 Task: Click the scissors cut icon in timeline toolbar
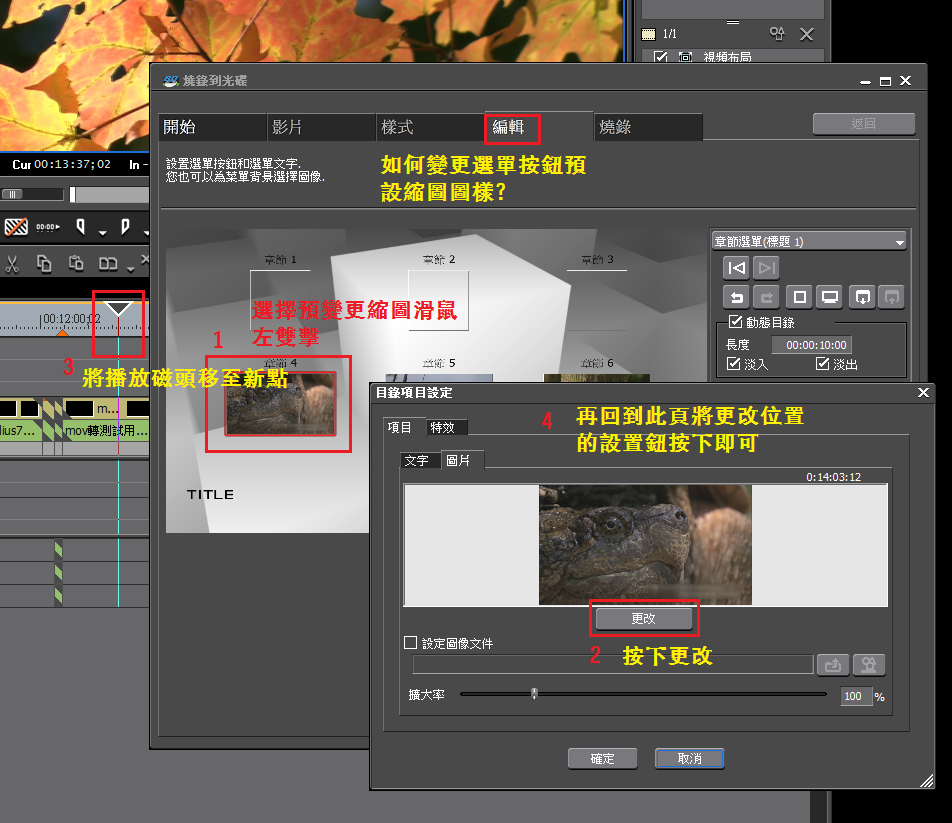pos(14,264)
